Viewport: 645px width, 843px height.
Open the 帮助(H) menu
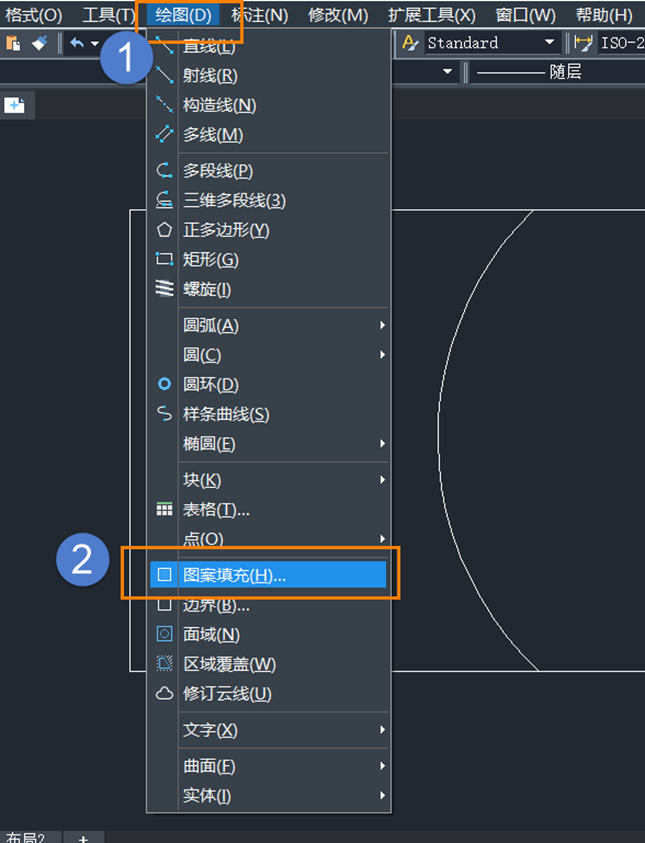[604, 15]
